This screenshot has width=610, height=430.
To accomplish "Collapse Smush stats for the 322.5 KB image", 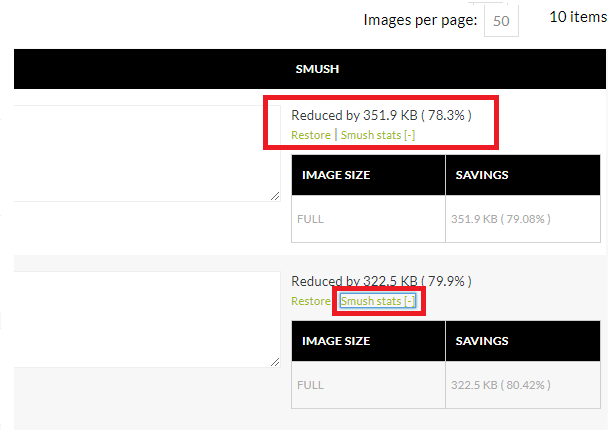I will click(x=378, y=301).
